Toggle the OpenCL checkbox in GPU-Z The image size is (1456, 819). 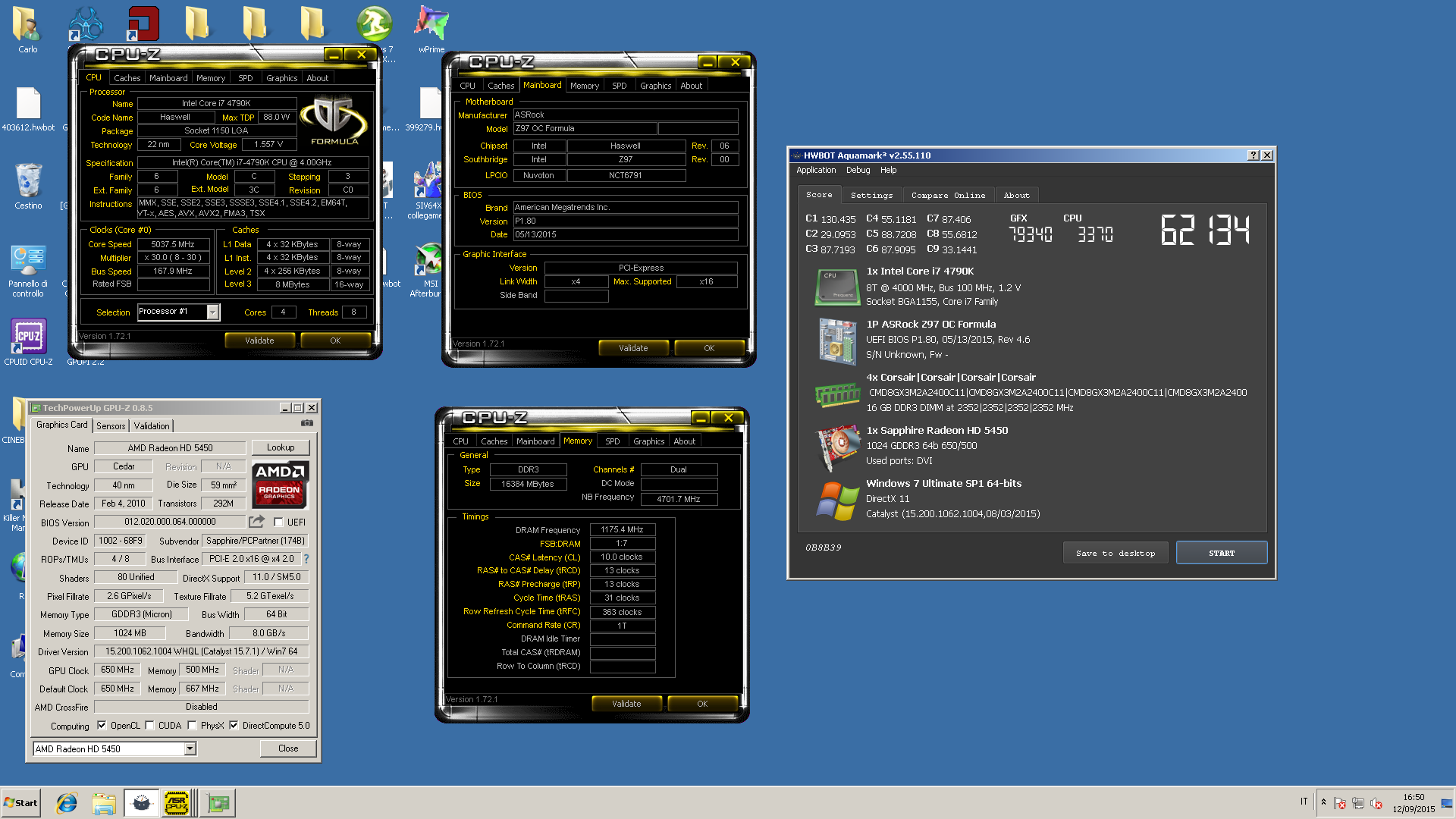pos(102,725)
